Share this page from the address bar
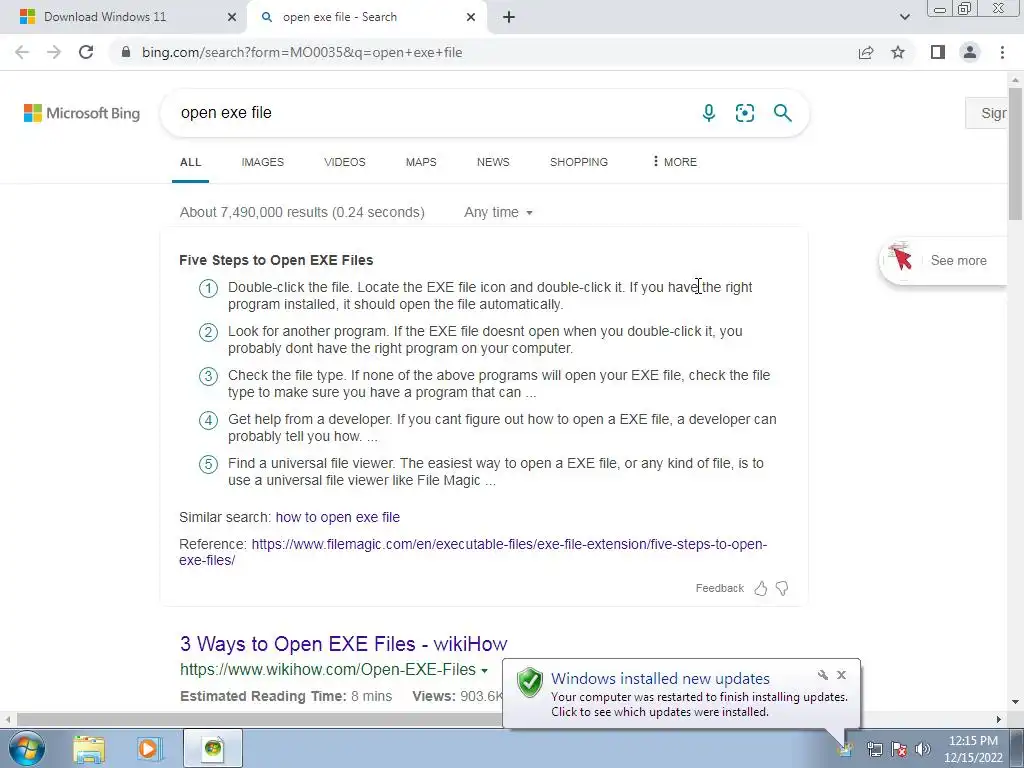This screenshot has height=768, width=1024. pyautogui.click(x=866, y=52)
